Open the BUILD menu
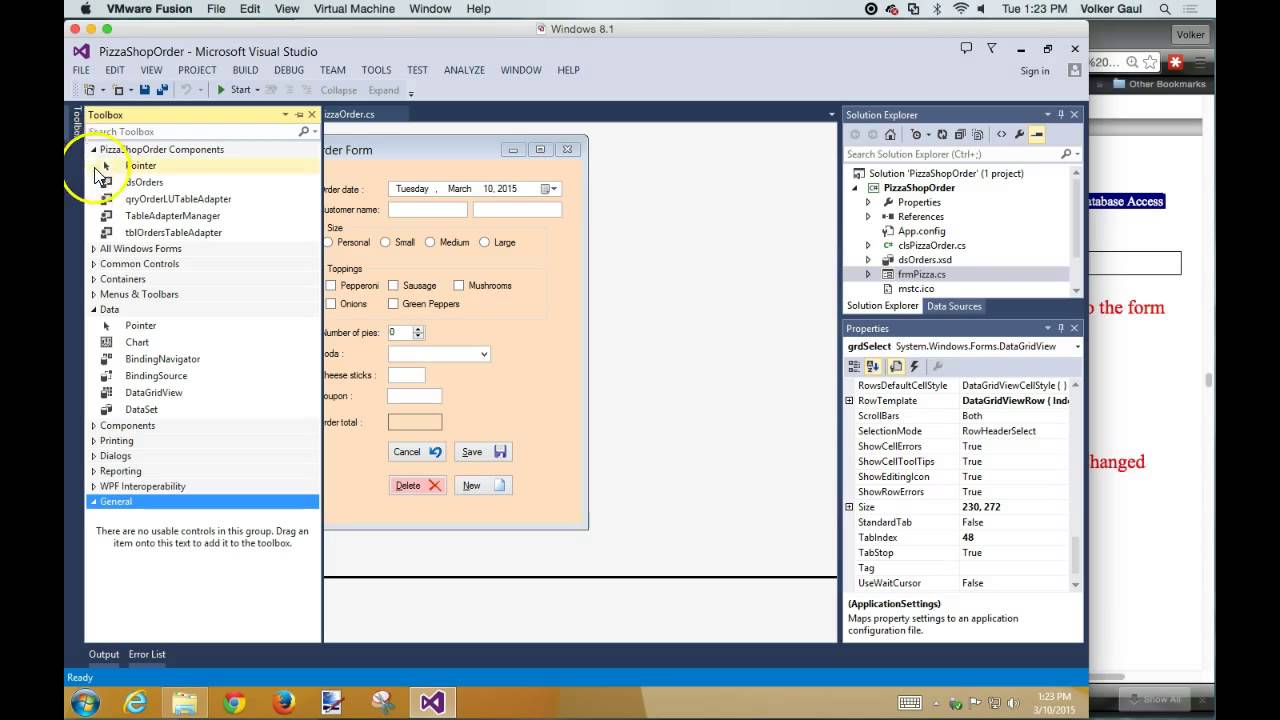 245,70
